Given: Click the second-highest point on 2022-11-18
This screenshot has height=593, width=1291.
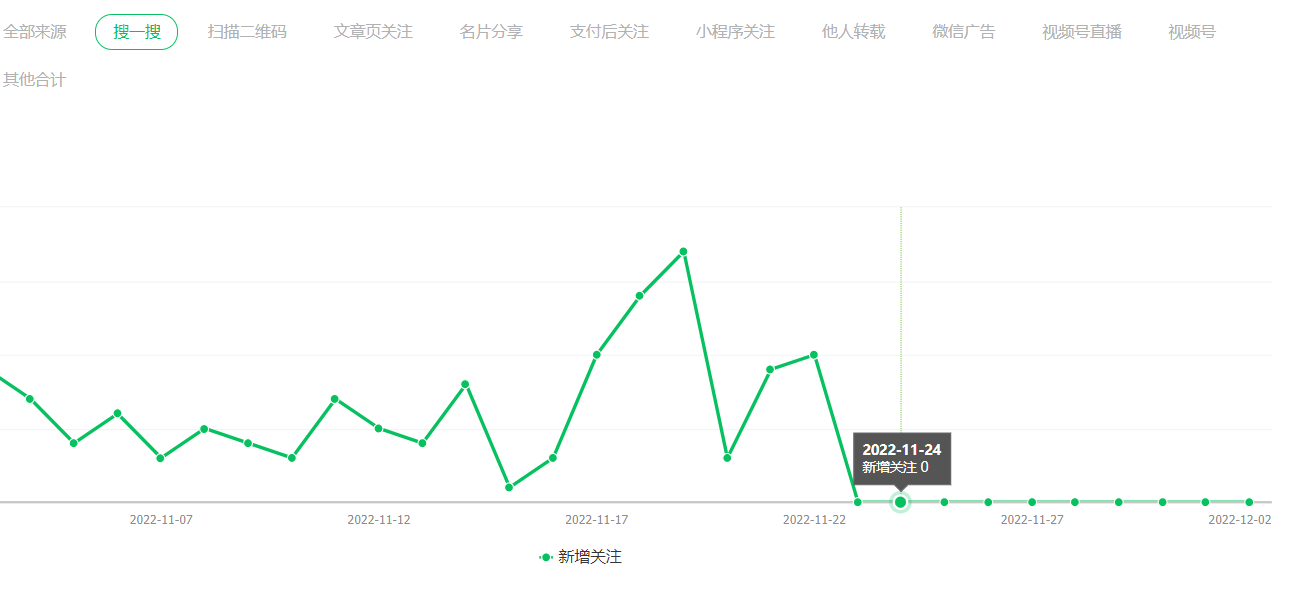Looking at the screenshot, I should coord(639,296).
